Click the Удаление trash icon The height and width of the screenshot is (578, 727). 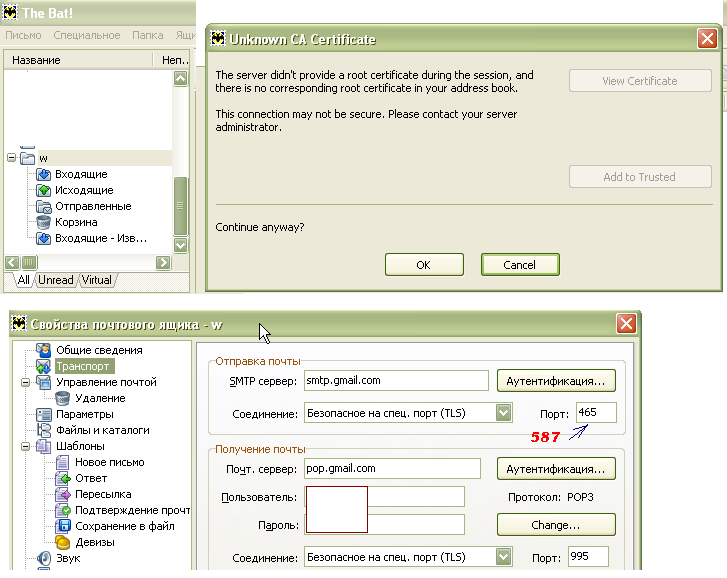(x=62, y=398)
